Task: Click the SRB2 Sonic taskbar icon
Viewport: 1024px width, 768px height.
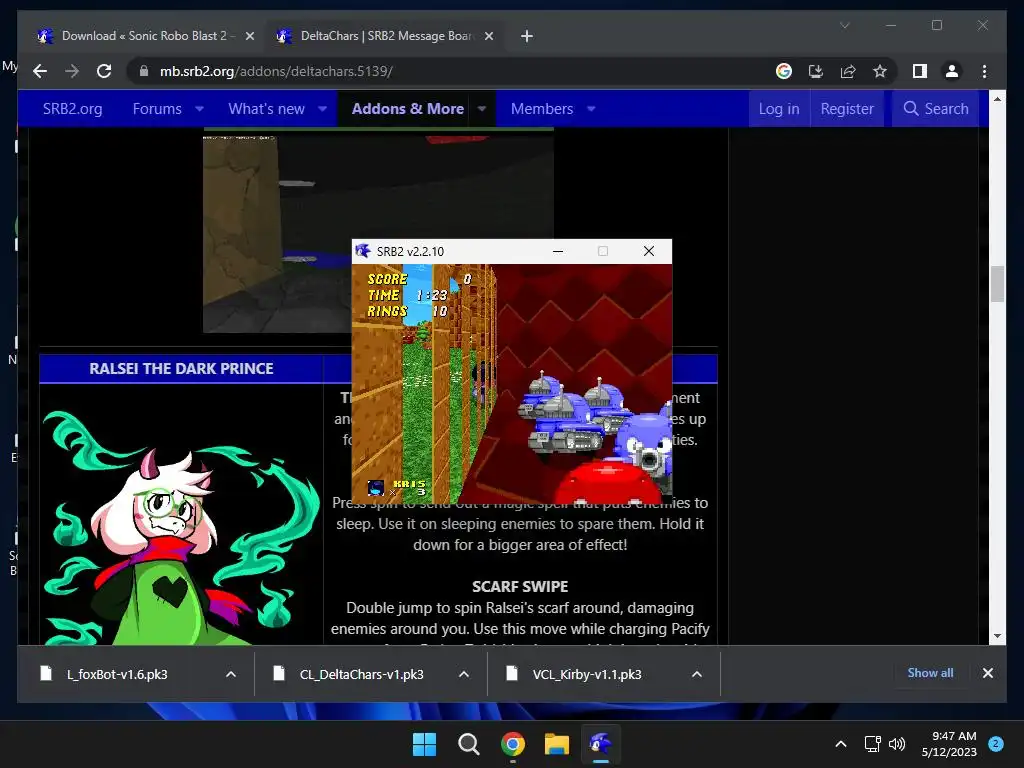Action: [601, 744]
